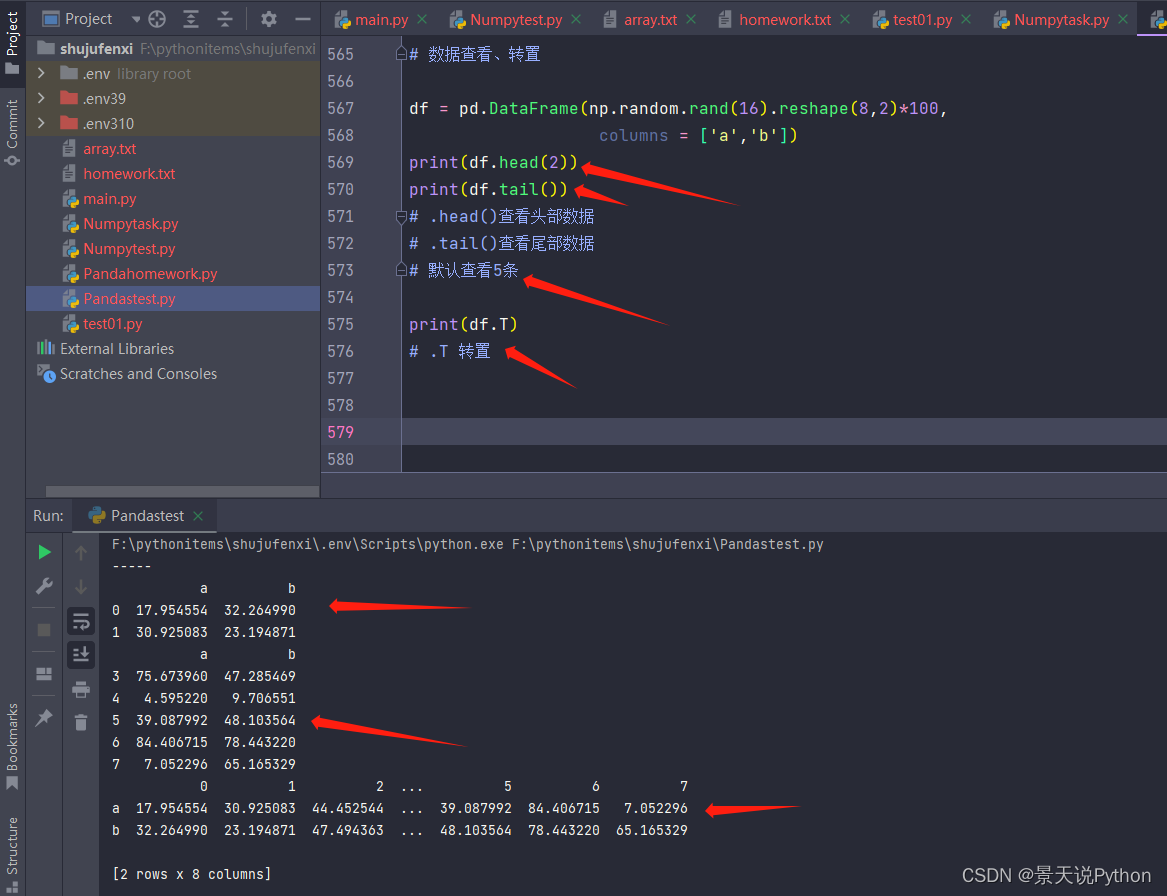1167x896 pixels.
Task: Click the 'columns' parameter on line 568
Action: coord(633,135)
